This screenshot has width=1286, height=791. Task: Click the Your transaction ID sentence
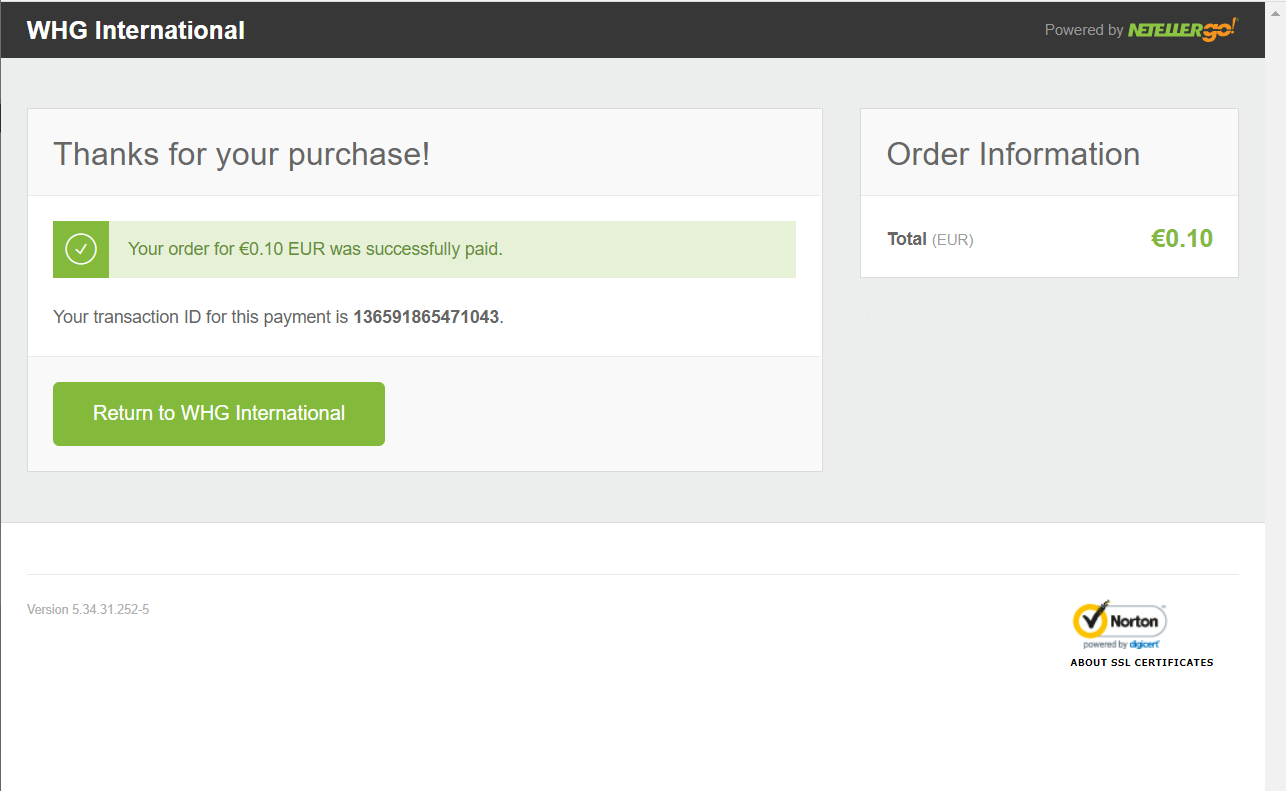pyautogui.click(x=279, y=317)
